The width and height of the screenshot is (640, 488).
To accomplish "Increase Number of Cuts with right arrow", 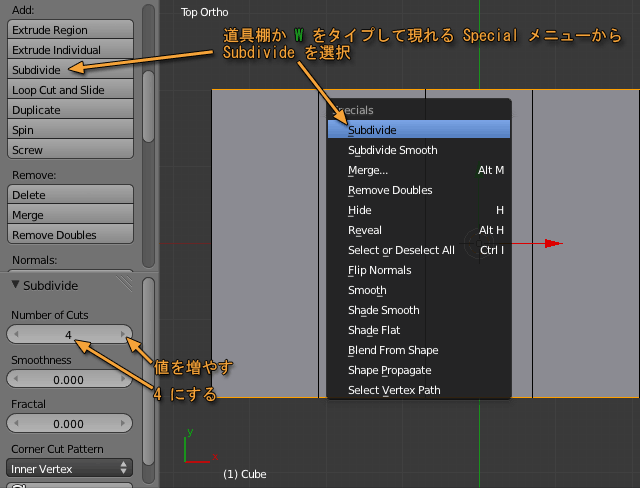I will pos(124,334).
